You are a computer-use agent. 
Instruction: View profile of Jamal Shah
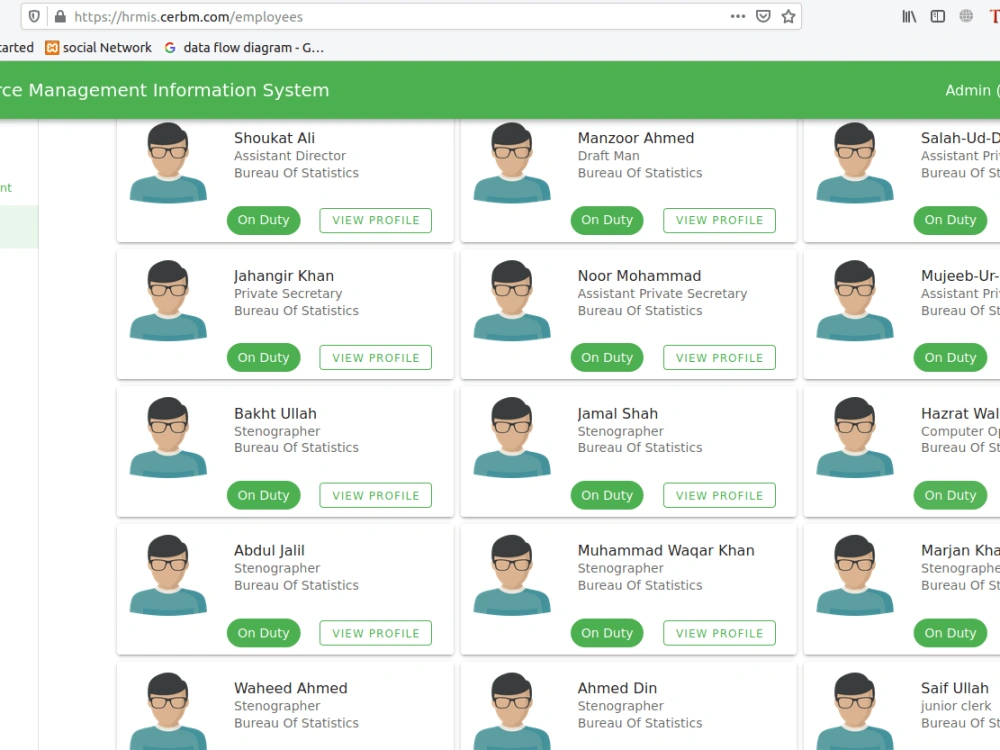click(719, 496)
